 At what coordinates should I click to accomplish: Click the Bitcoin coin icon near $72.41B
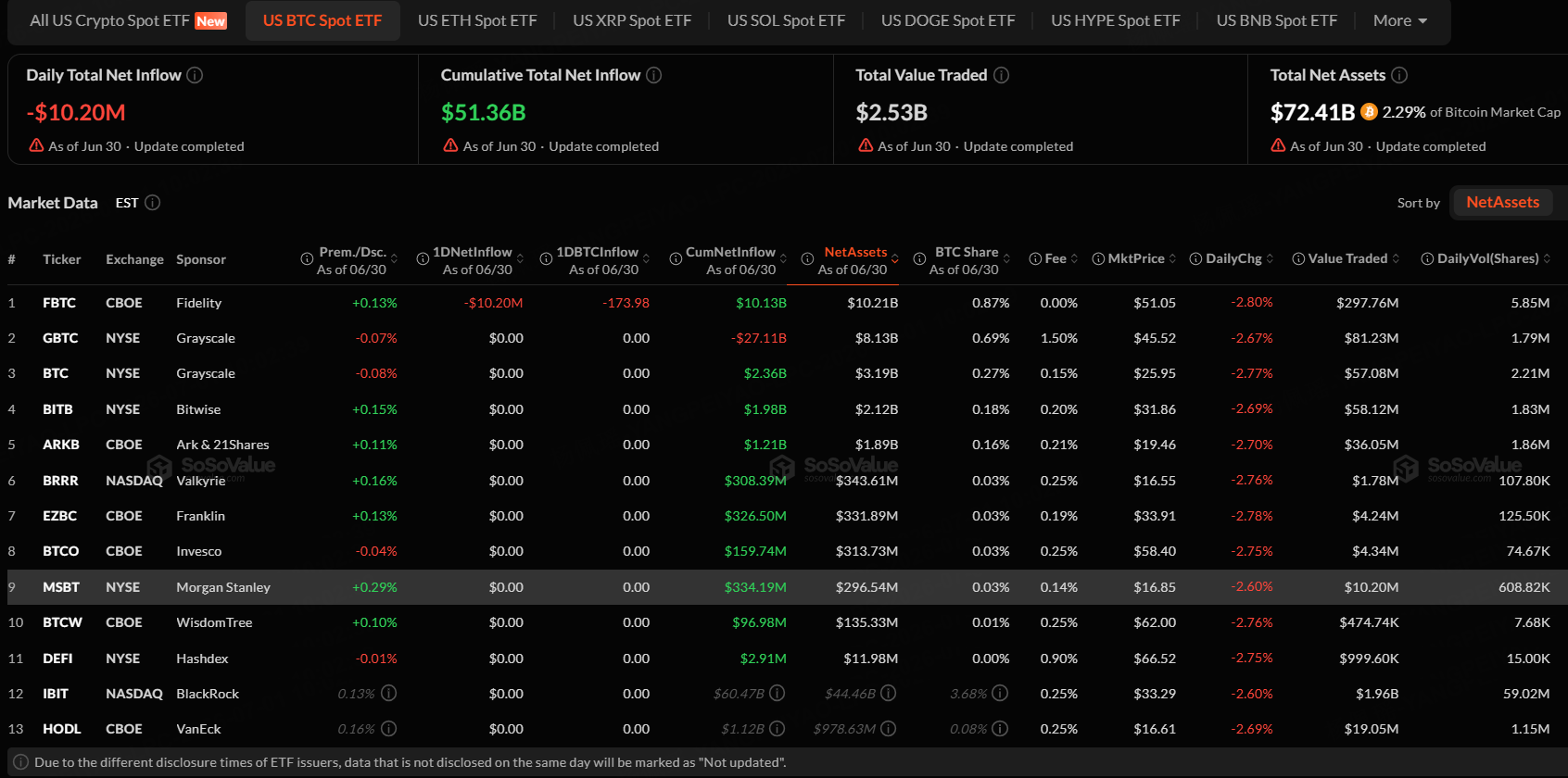(1369, 112)
